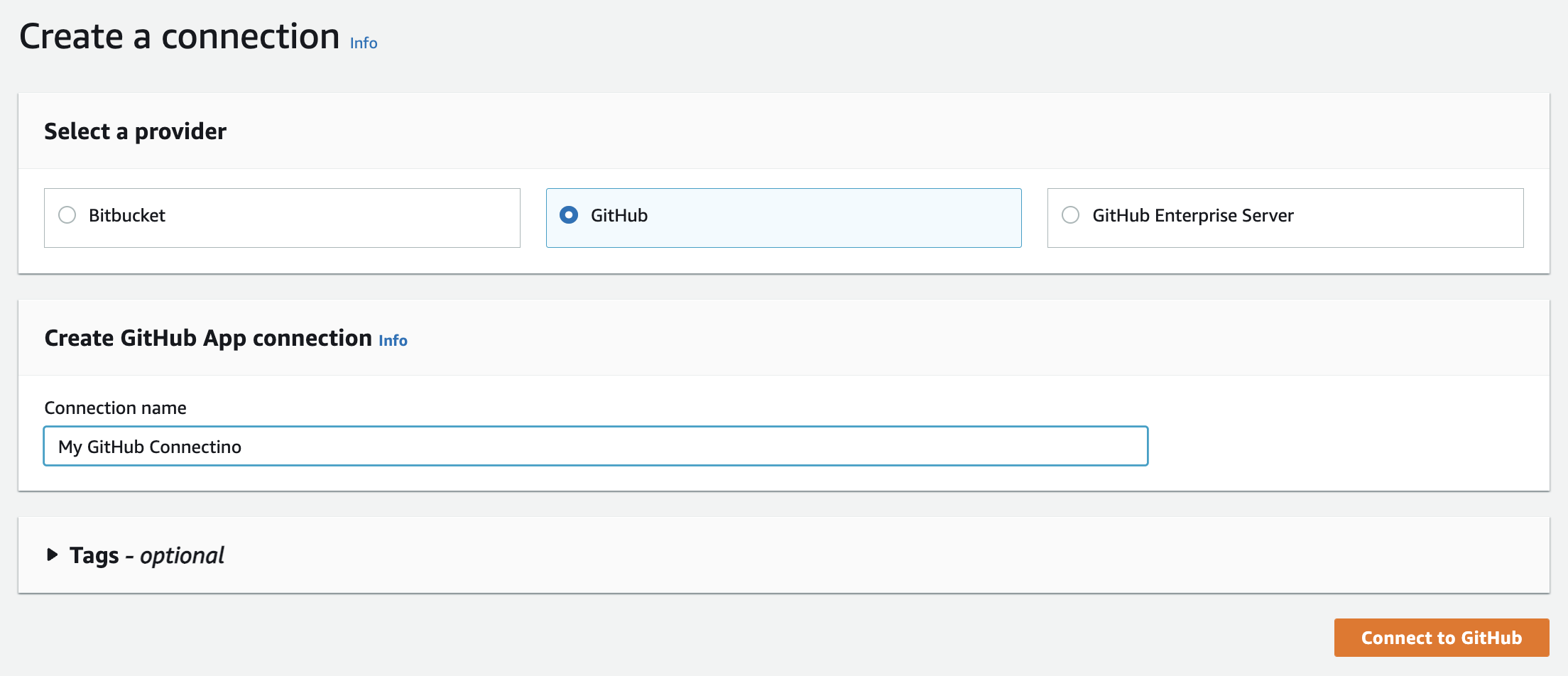Click the Connect to GitHub button

point(1442,638)
